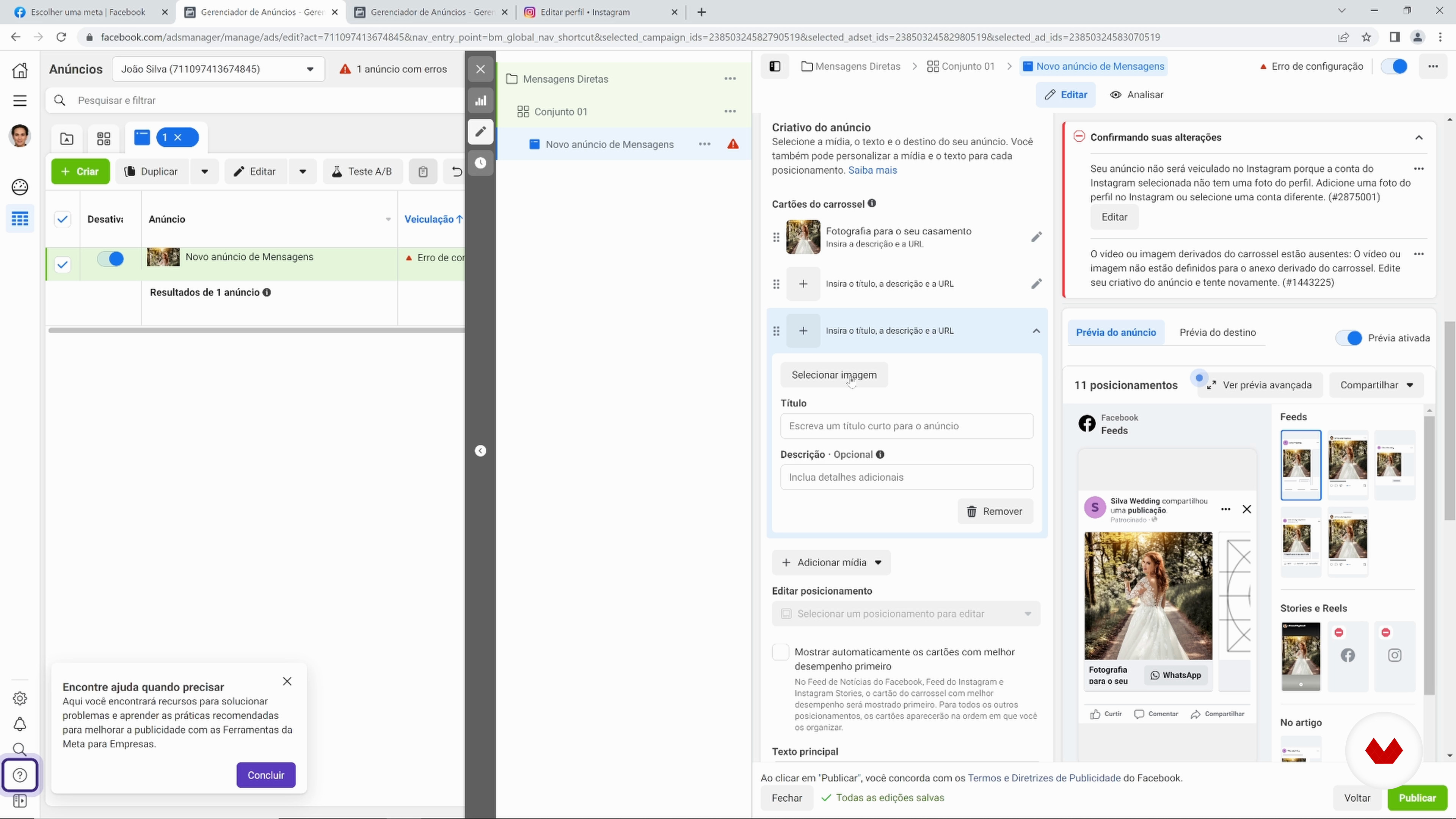
Task: Toggle the Prévia ativada switch
Action: (x=1349, y=339)
